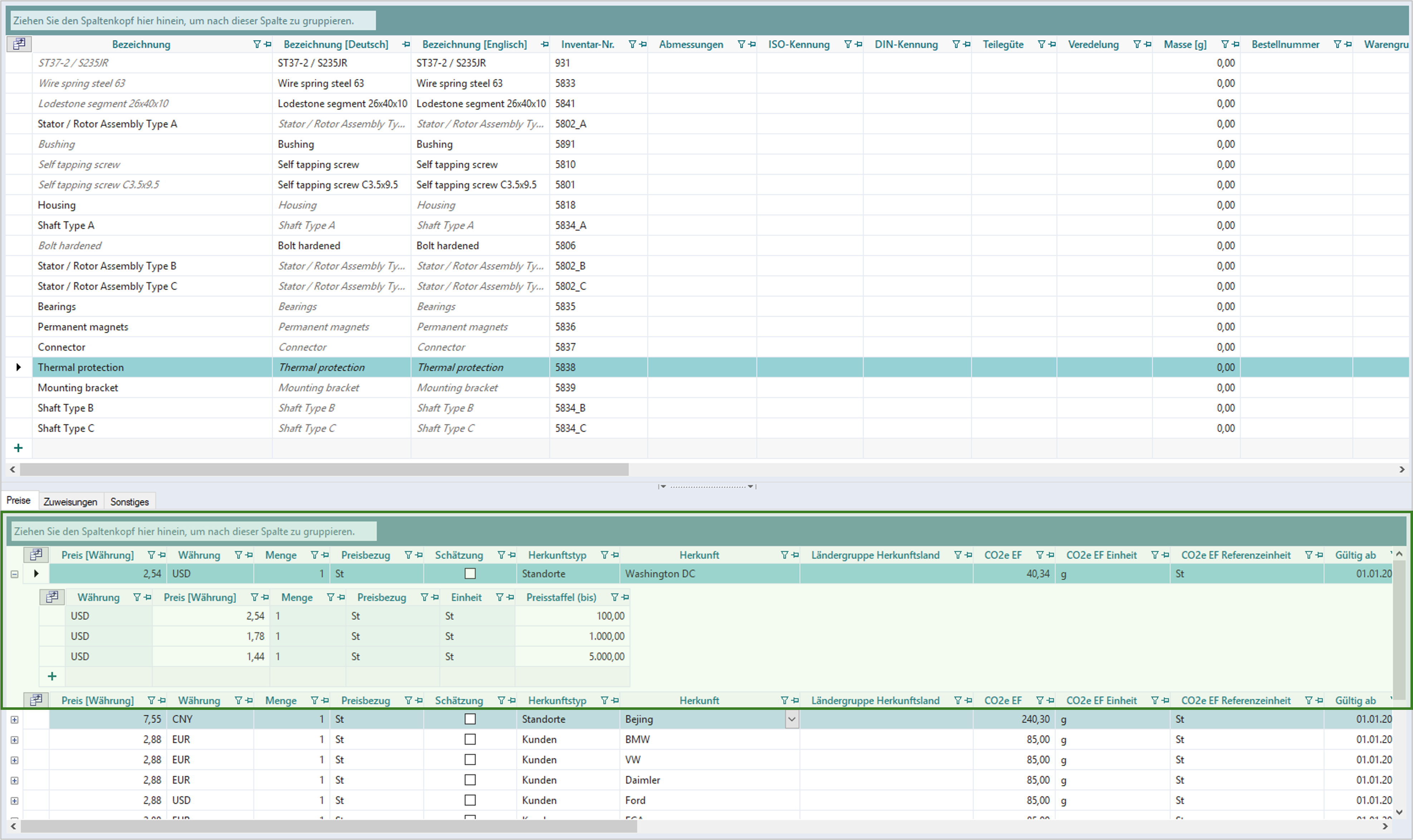The width and height of the screenshot is (1413, 840).
Task: Filter the Masse [g] column
Action: point(1225,44)
